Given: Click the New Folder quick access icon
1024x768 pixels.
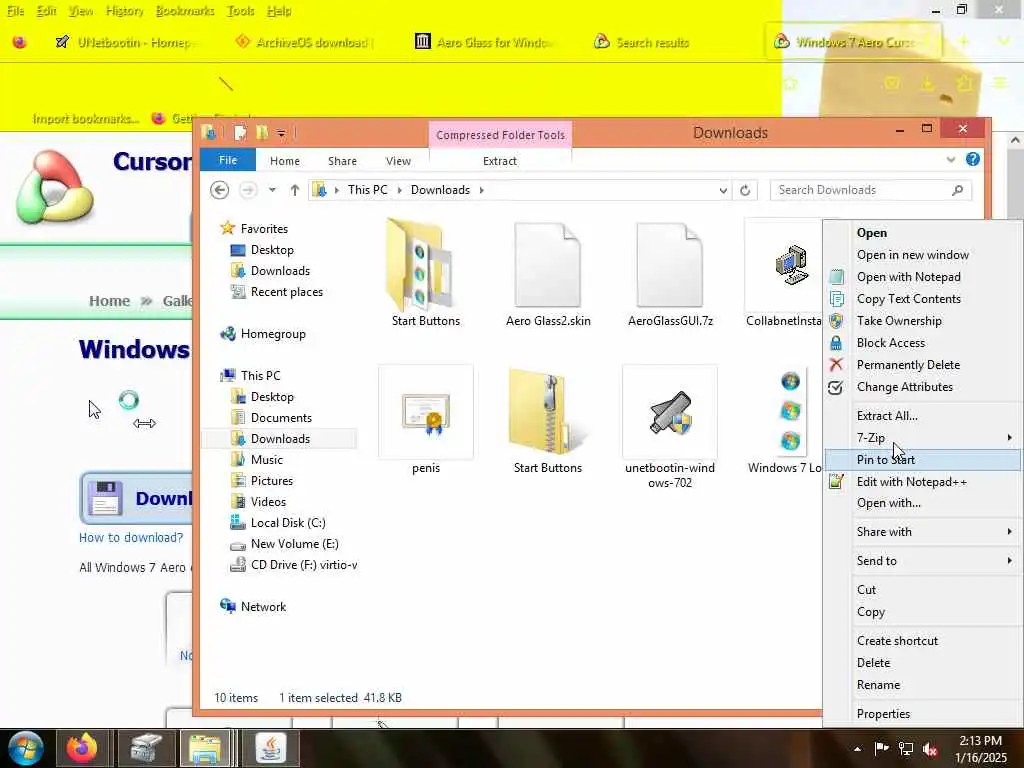Looking at the screenshot, I should click(262, 133).
